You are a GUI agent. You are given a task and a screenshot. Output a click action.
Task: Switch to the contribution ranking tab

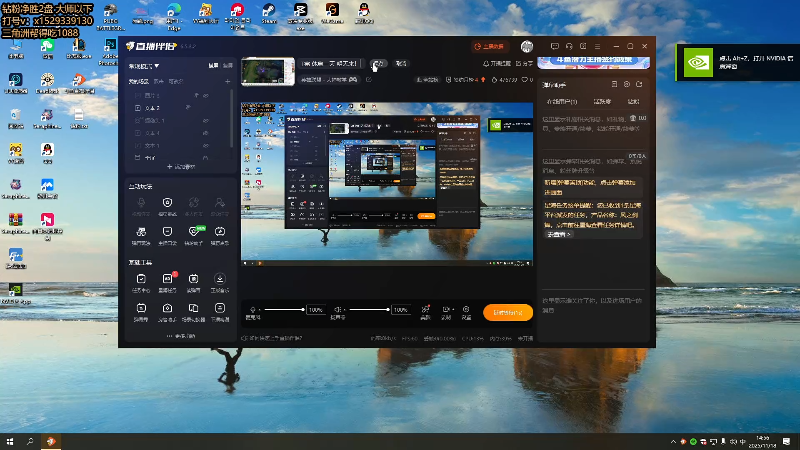click(x=603, y=102)
